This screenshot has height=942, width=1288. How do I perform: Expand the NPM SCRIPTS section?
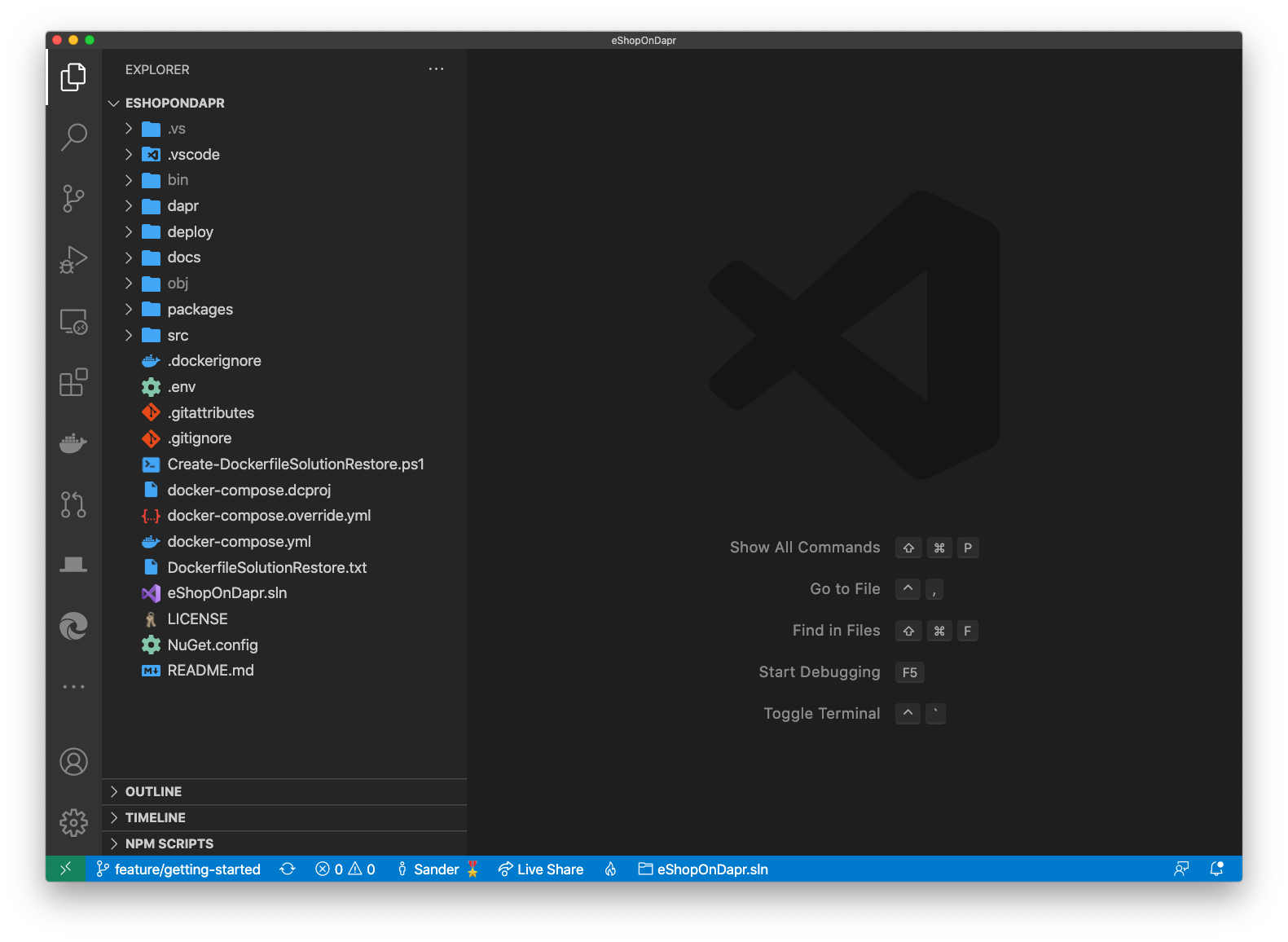coord(284,843)
